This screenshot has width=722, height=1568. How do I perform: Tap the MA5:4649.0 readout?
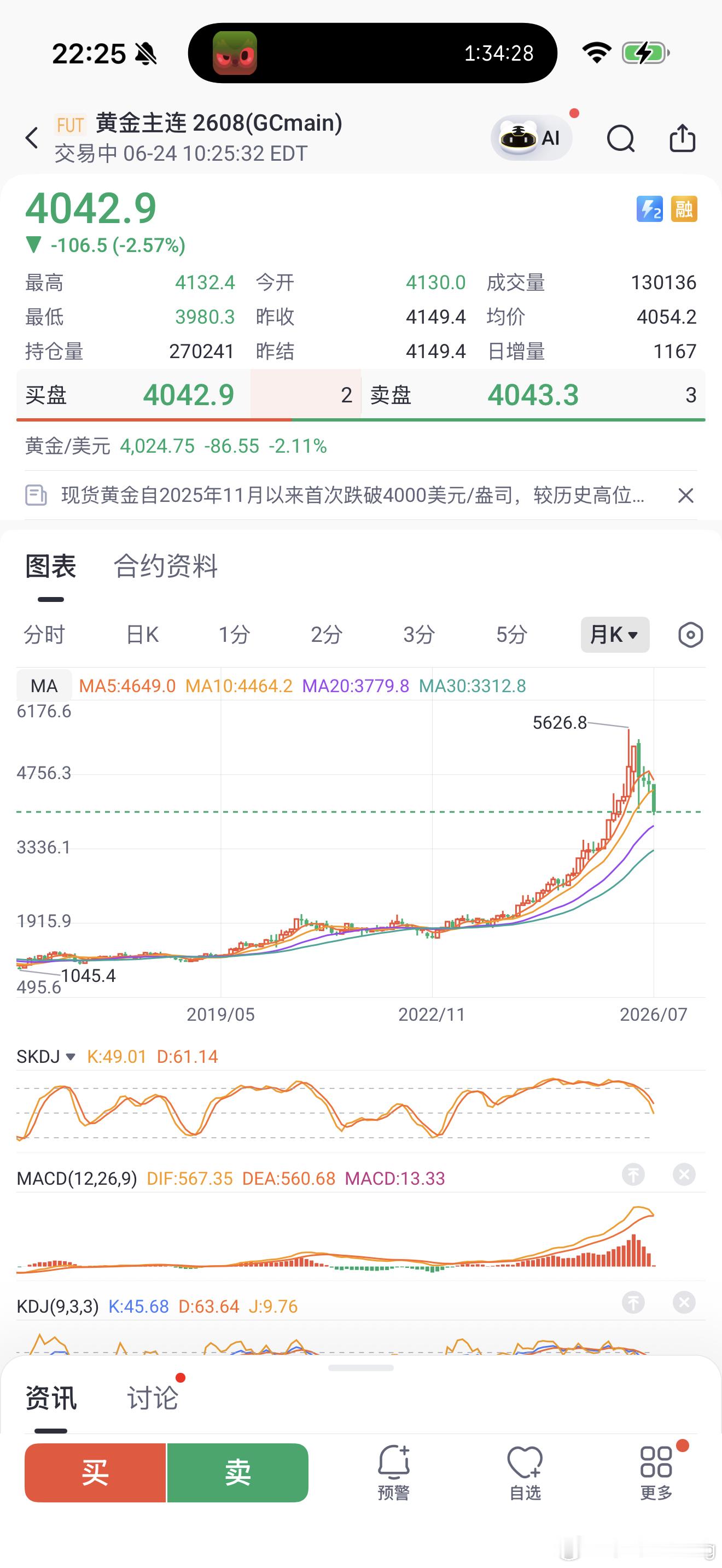pyautogui.click(x=127, y=686)
